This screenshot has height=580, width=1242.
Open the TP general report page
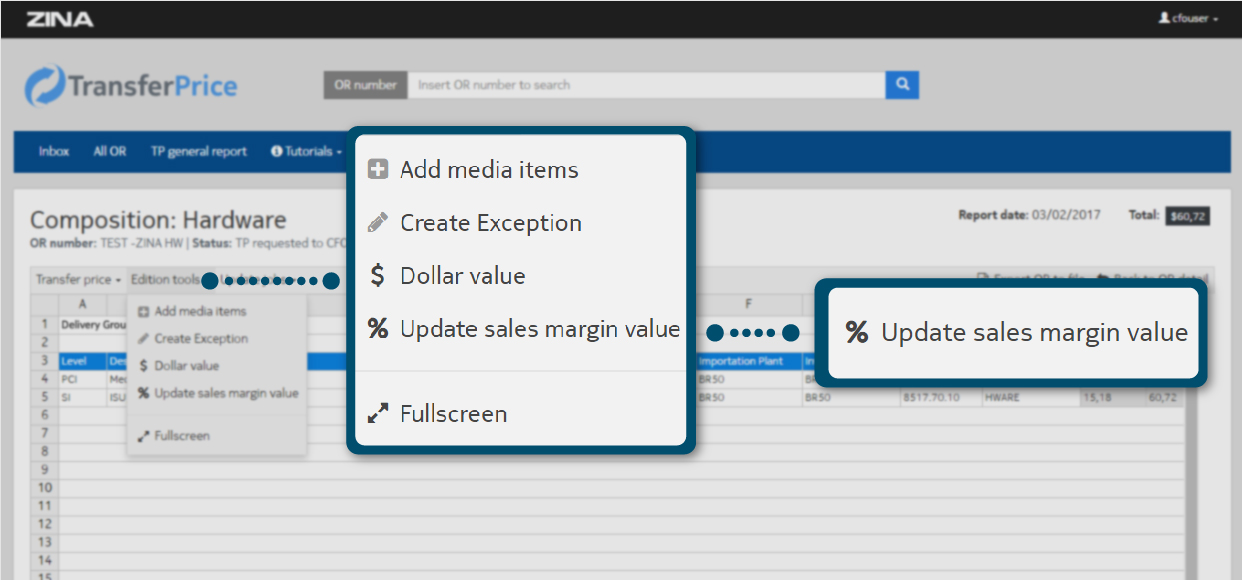198,152
